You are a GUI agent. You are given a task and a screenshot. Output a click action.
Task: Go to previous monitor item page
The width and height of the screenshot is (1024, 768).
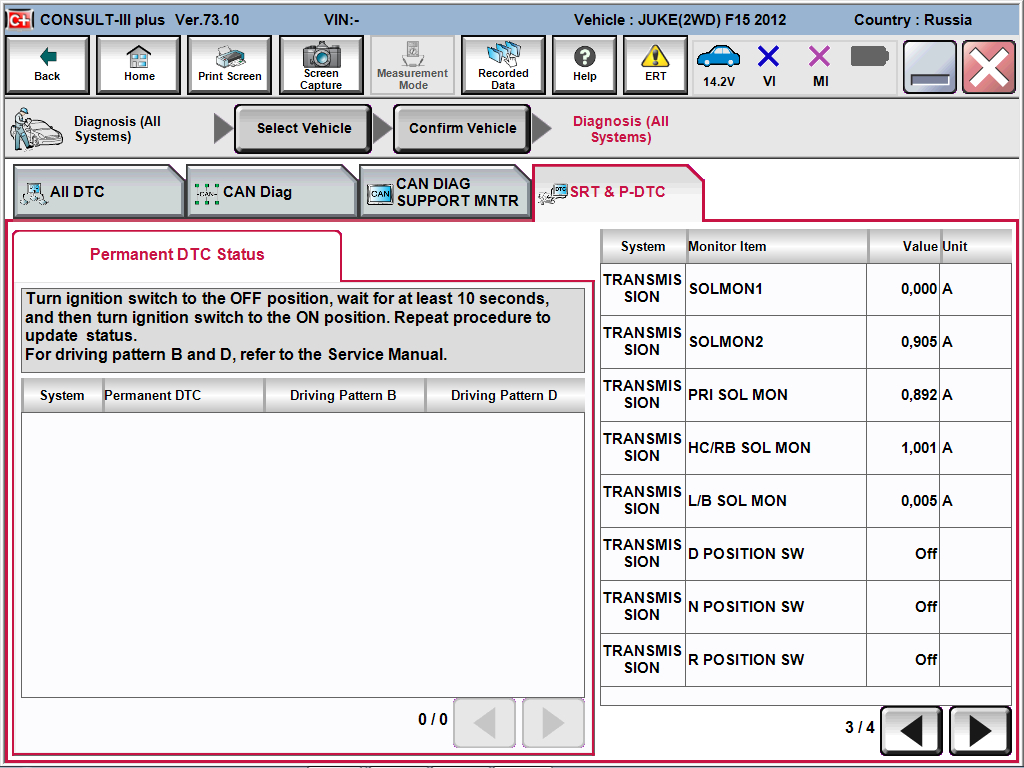[x=911, y=731]
